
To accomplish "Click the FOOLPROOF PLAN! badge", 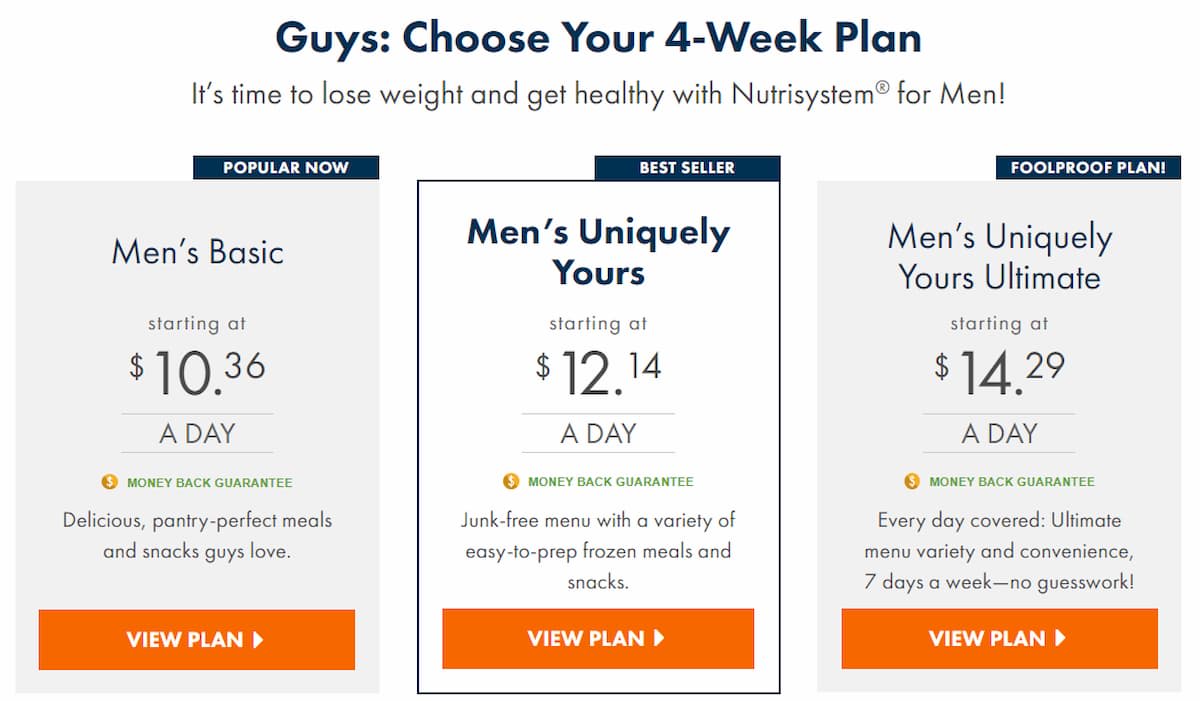I will pyautogui.click(x=1089, y=167).
